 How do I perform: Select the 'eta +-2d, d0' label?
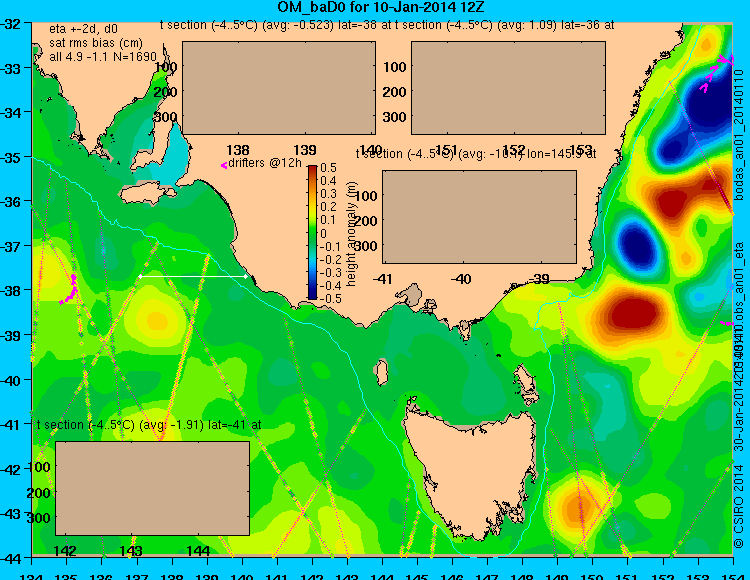coord(83,30)
